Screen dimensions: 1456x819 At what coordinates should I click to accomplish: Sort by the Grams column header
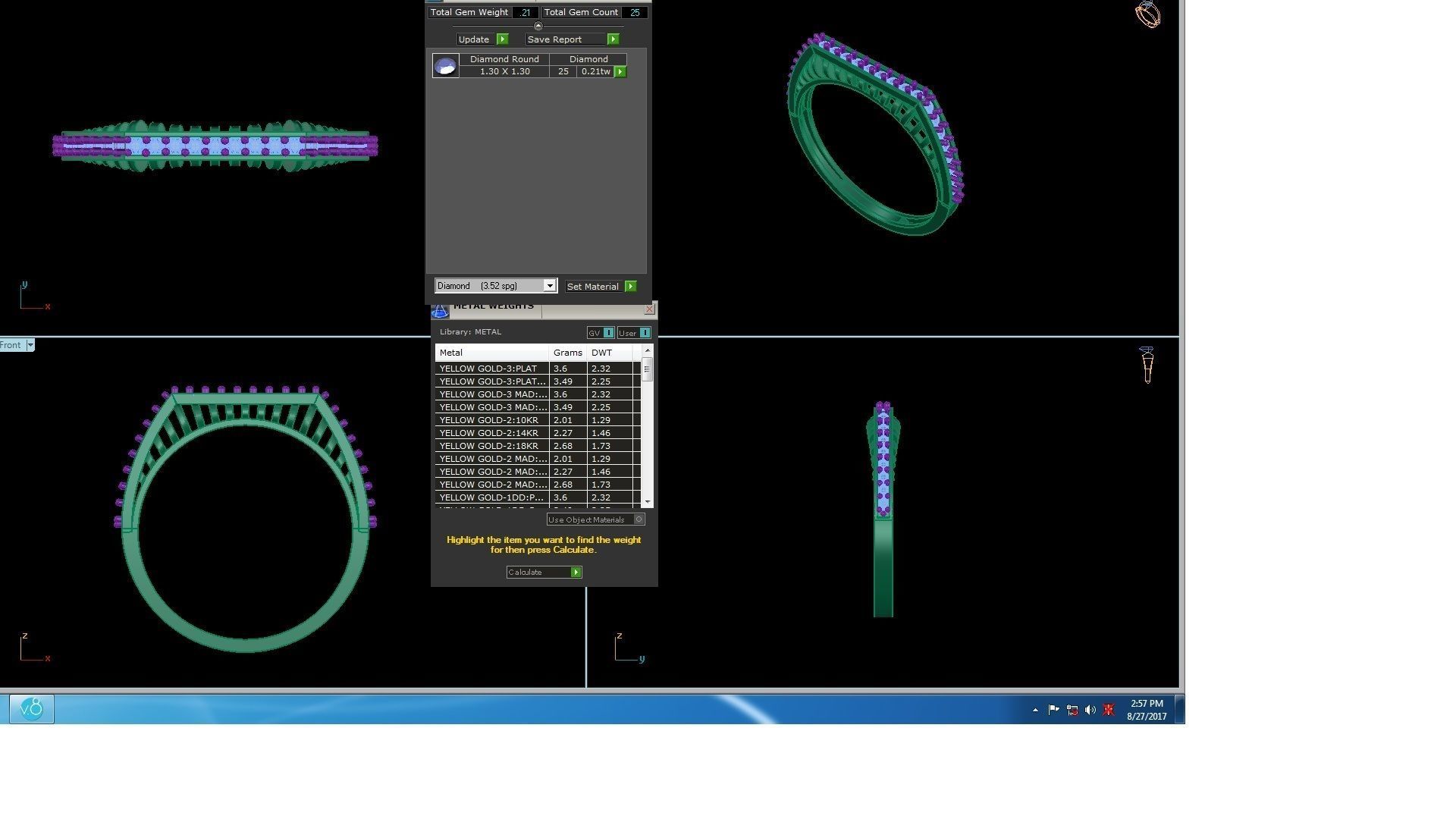click(568, 353)
